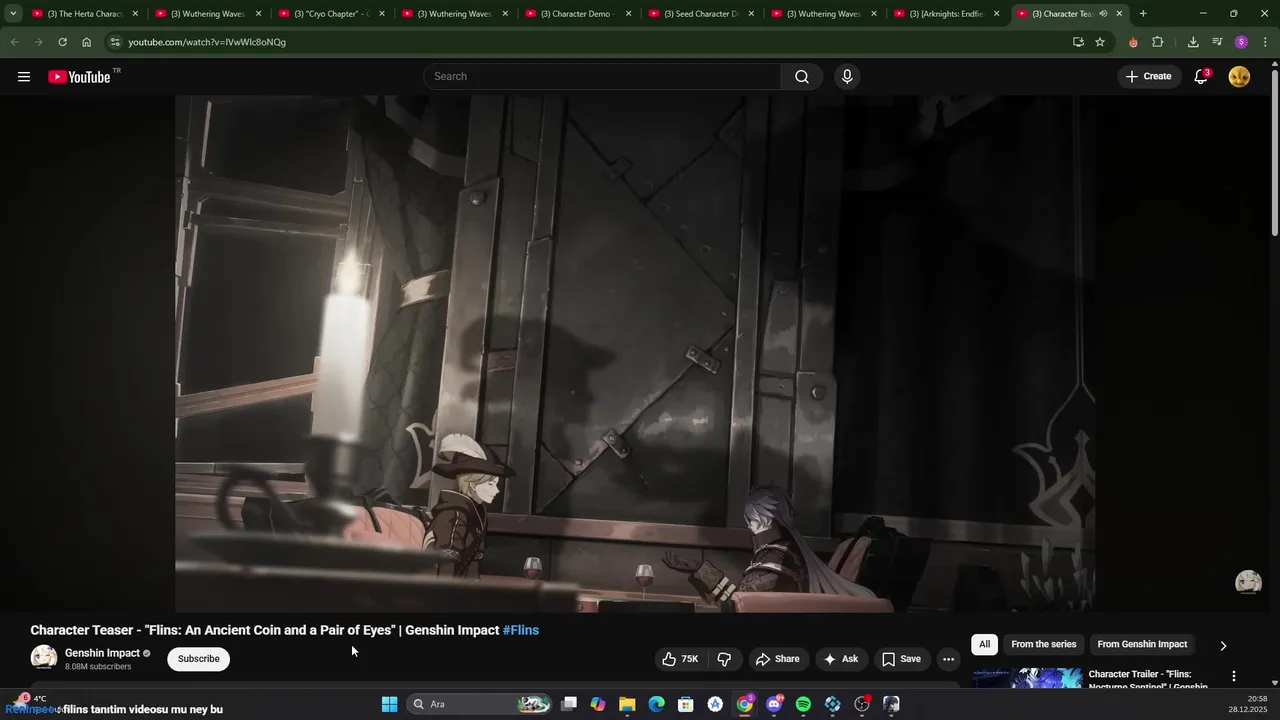Open Microsoft Edge from the taskbar
Viewport: 1280px width, 720px height.
656,704
